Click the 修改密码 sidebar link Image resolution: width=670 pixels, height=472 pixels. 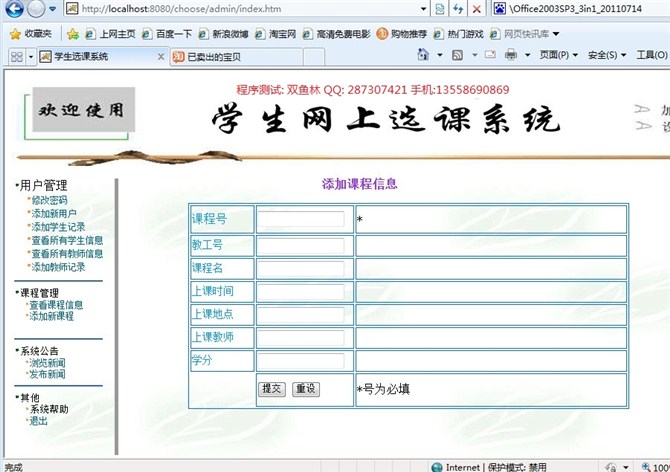(50, 200)
